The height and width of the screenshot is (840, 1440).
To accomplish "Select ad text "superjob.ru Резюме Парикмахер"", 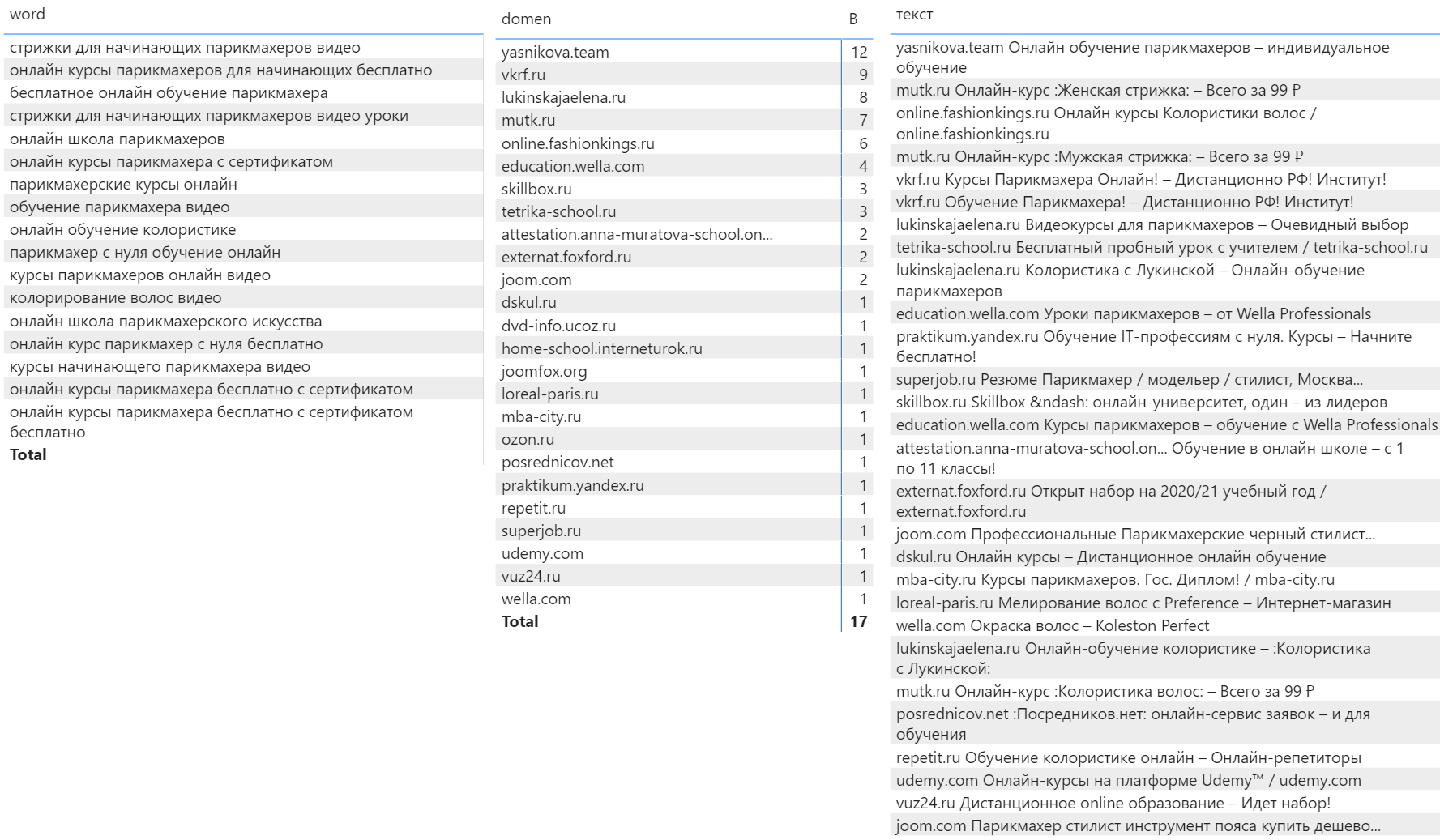I will tap(1129, 380).
